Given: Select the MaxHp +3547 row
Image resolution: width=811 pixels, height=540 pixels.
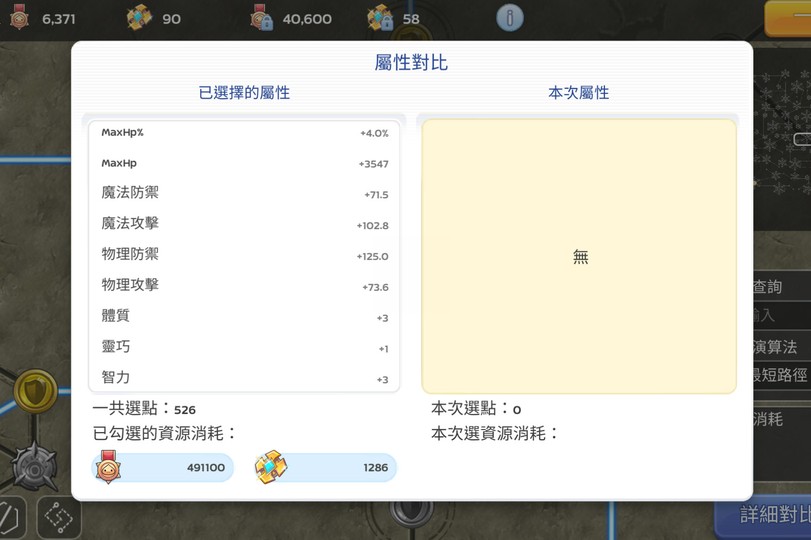Looking at the screenshot, I should point(244,163).
